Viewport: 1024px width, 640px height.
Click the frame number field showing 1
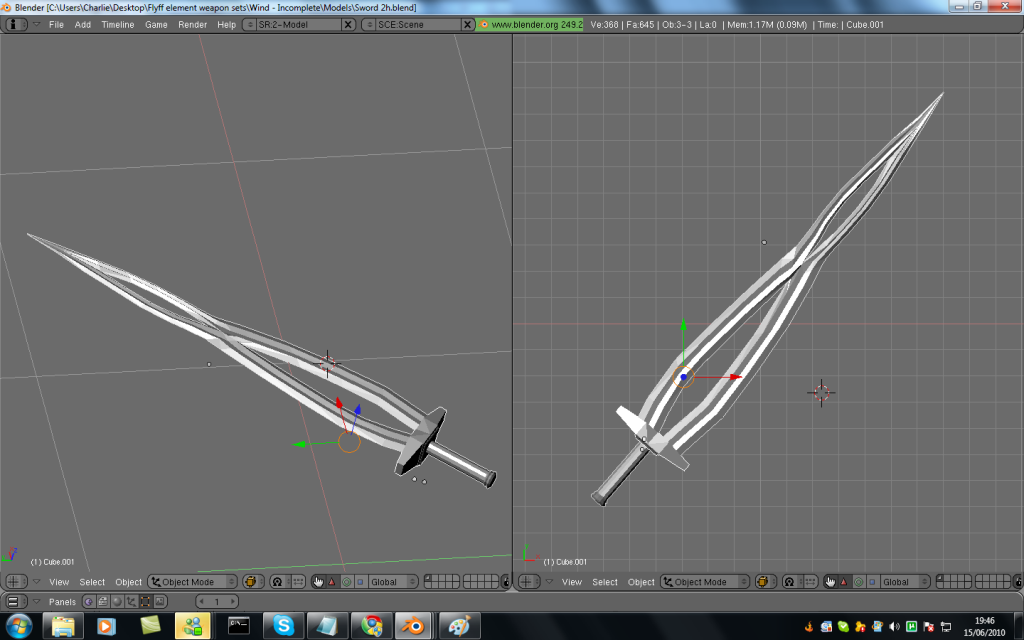[217, 601]
